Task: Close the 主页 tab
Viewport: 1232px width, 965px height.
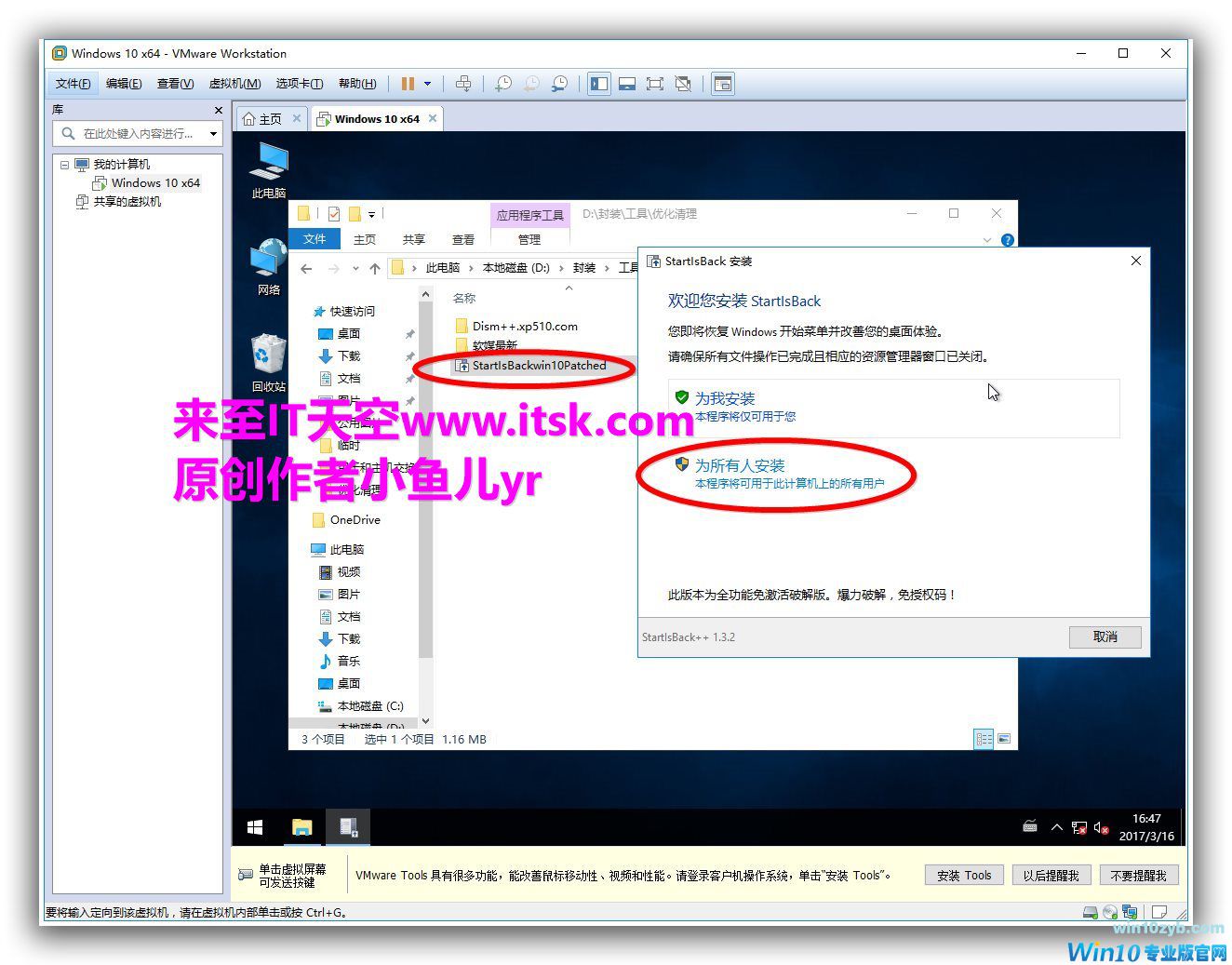Action: [x=297, y=118]
